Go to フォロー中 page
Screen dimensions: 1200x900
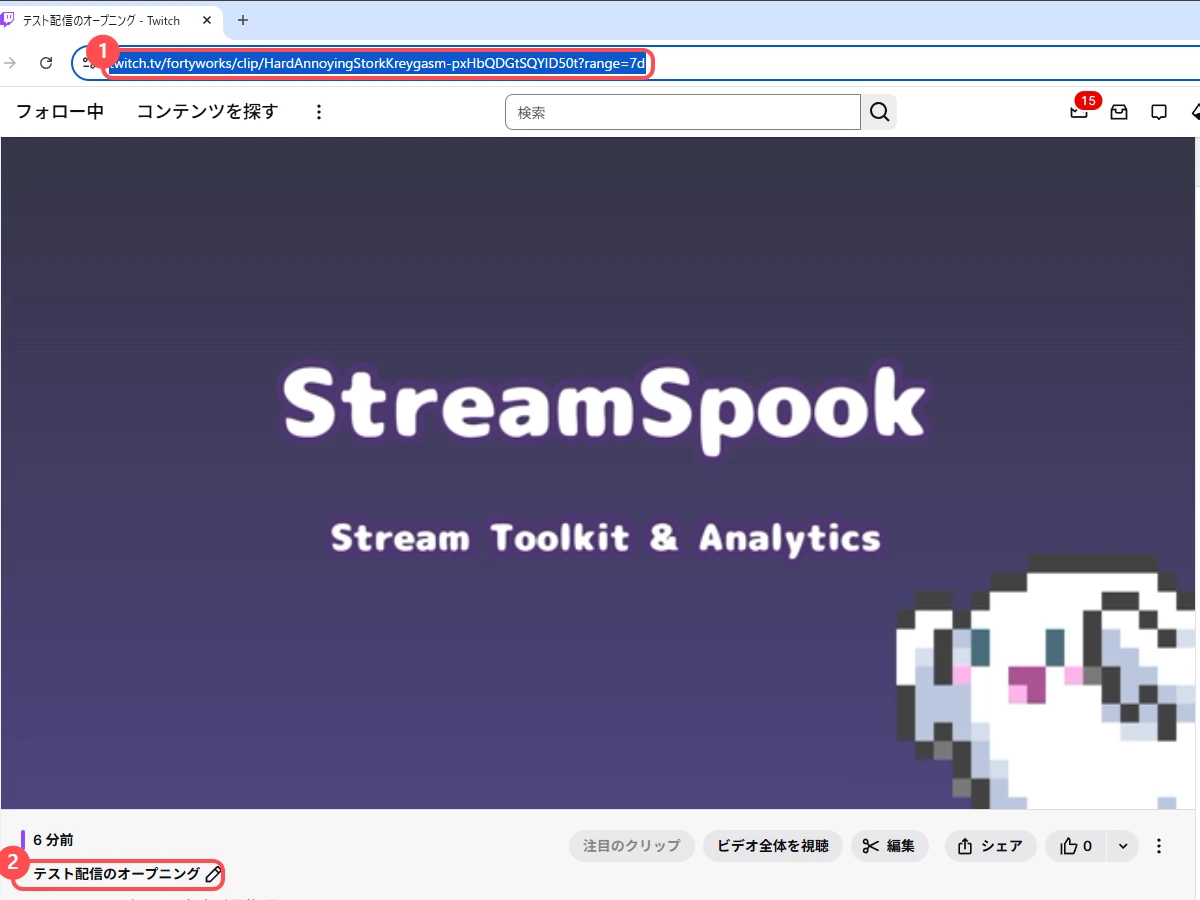pos(60,112)
